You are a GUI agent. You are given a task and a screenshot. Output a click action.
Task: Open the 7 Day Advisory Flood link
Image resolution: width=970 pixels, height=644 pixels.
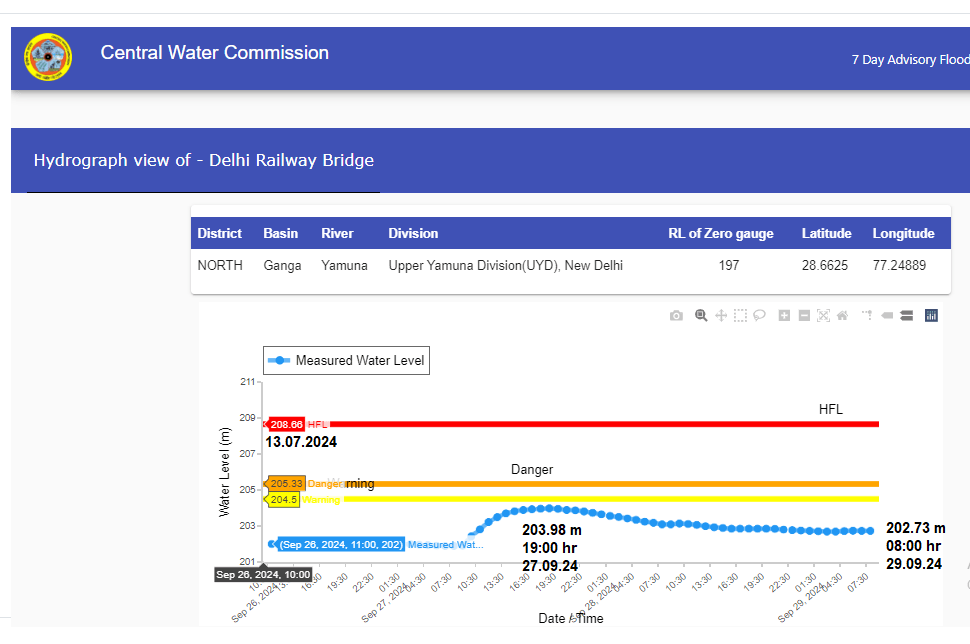click(910, 60)
